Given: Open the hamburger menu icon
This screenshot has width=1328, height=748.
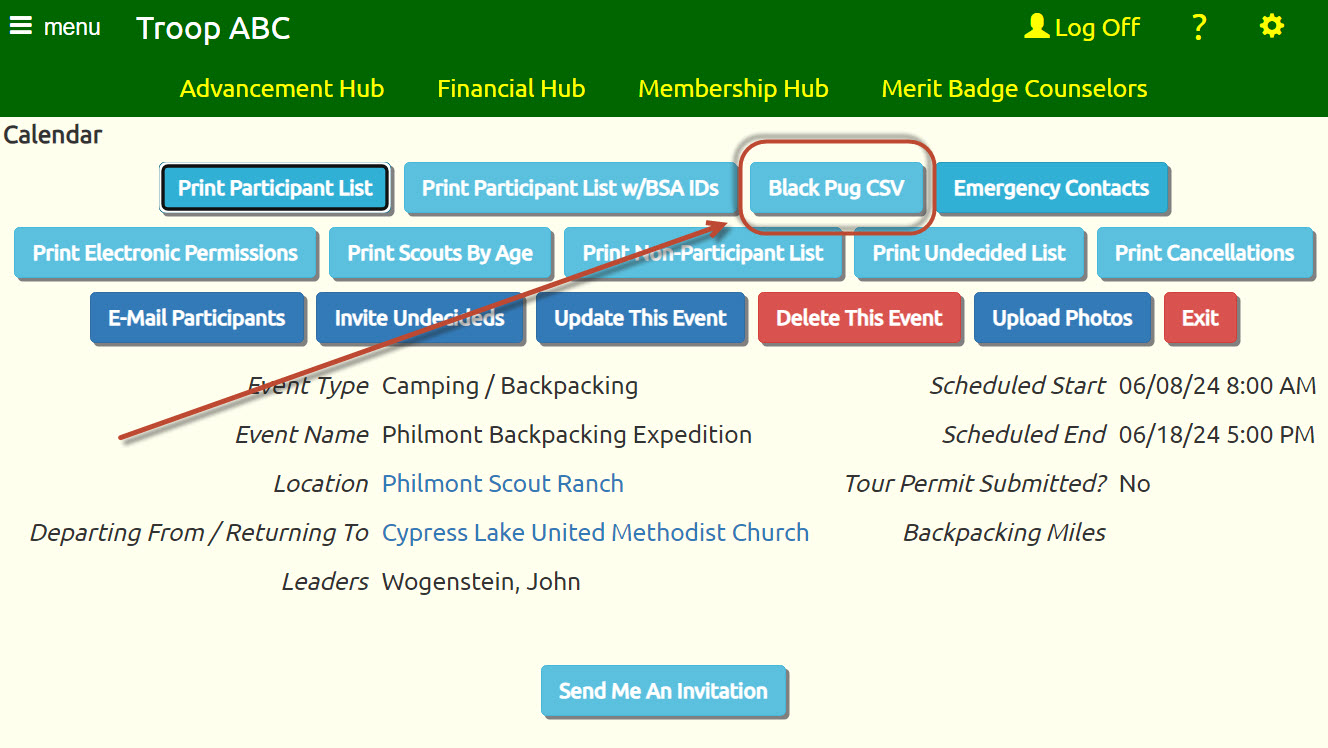Looking at the screenshot, I should click(x=20, y=26).
